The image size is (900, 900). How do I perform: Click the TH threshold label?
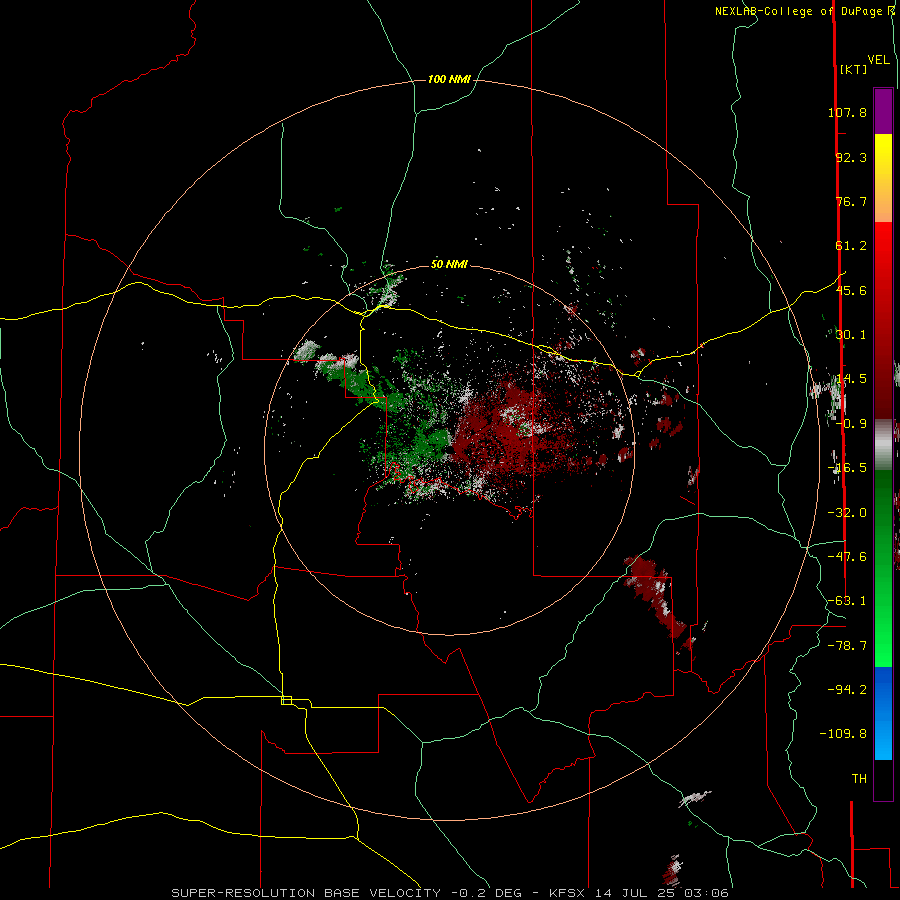(859, 779)
